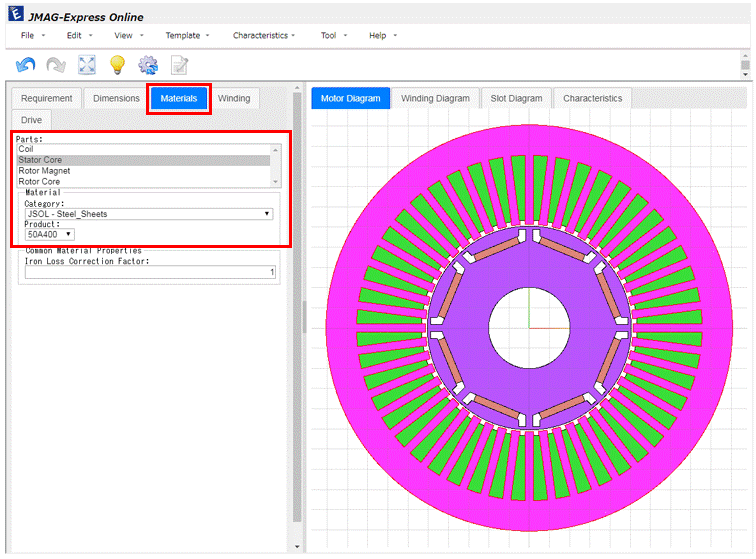
Task: Click the fit-to-view expand icon
Action: click(x=87, y=65)
